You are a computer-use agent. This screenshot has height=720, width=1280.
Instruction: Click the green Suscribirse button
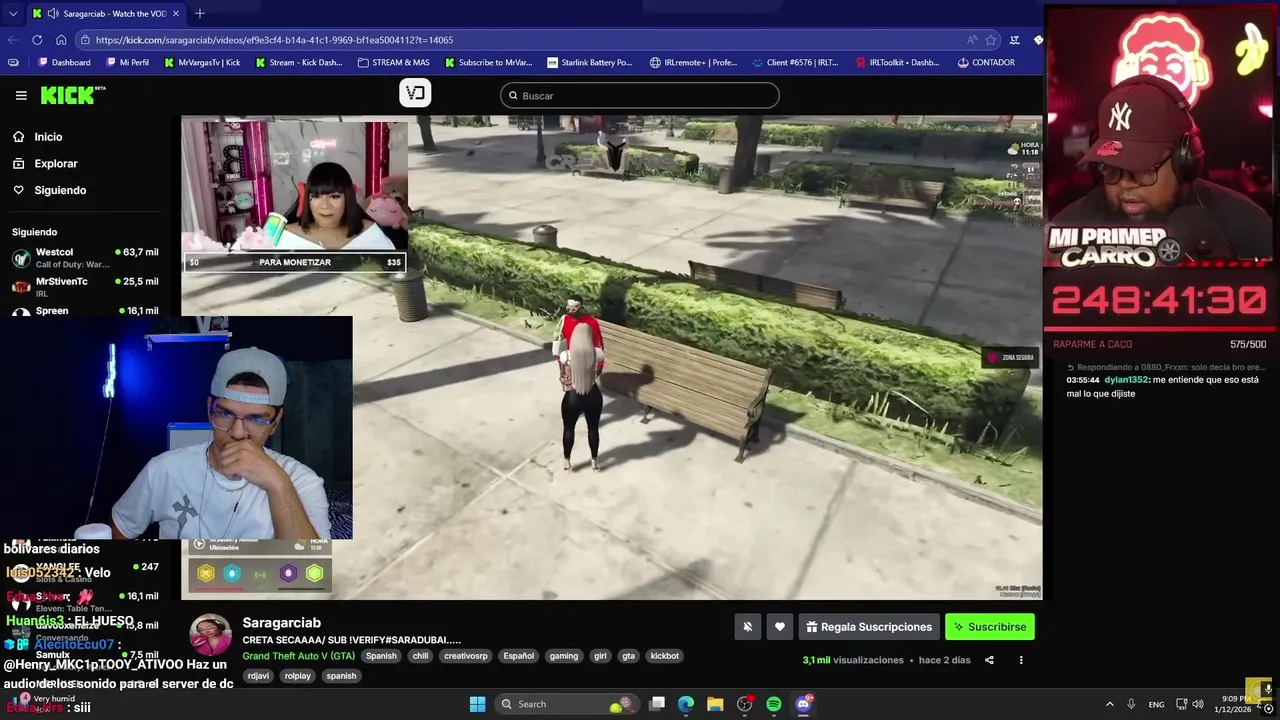990,627
